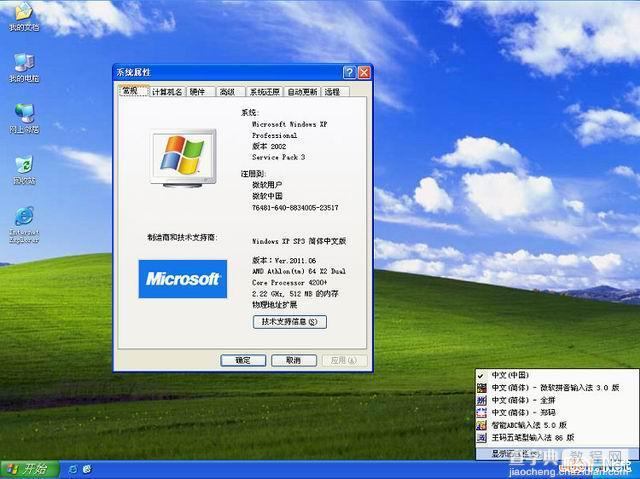Choose 中文(简体) - 全拼 input method
The height and width of the screenshot is (479, 640).
[557, 400]
